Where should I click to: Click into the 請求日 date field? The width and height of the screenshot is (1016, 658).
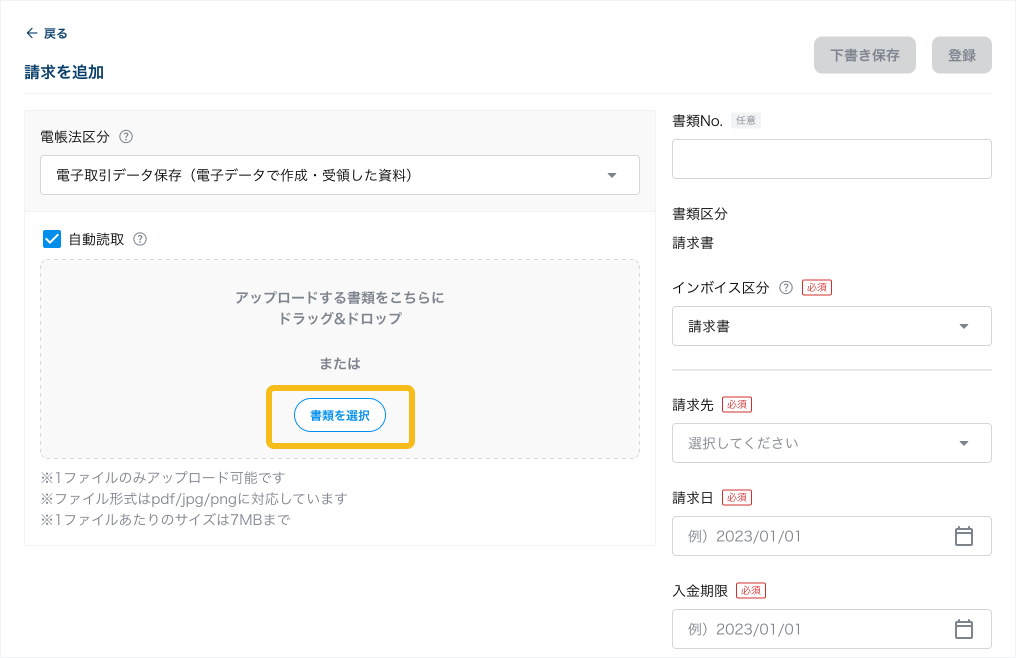point(810,536)
